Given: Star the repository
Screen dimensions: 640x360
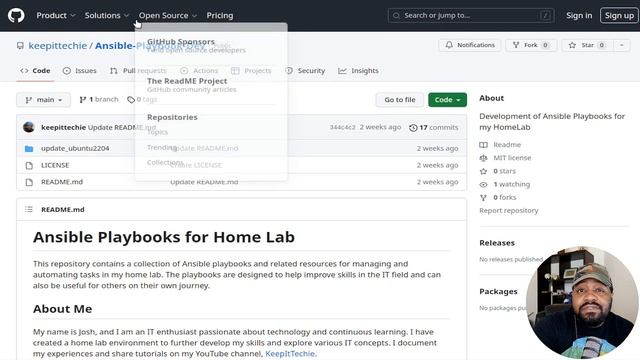Looking at the screenshot, I should point(587,45).
